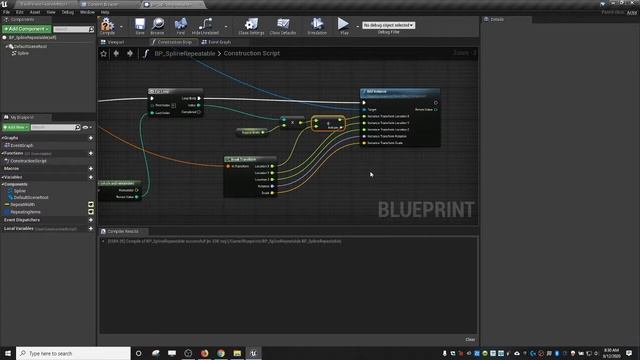Open the Asset menu
Screen dimensions: 640x360
(x=35, y=12)
